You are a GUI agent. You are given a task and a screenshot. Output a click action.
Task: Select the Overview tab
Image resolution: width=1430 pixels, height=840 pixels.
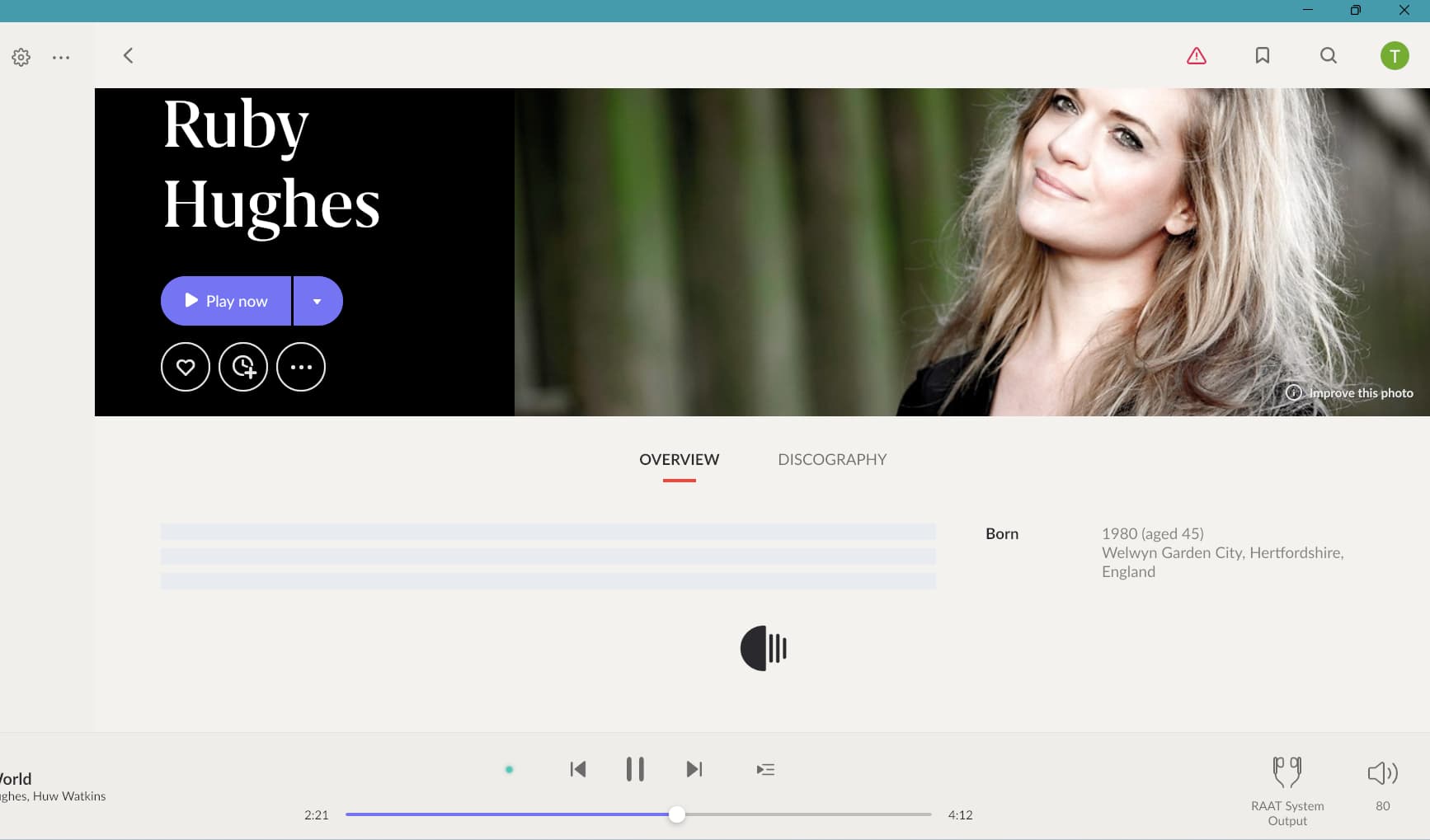(679, 460)
